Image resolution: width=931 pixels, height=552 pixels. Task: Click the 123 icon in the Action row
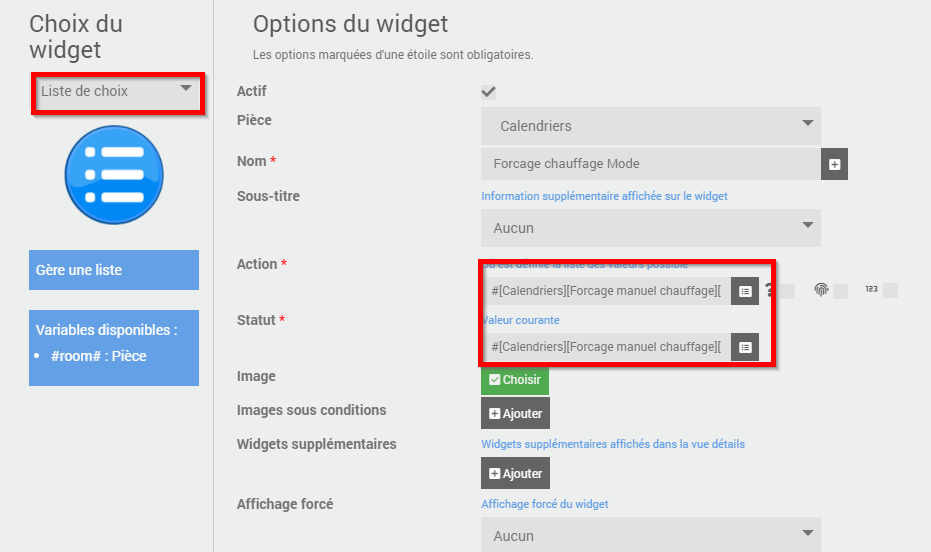[871, 289]
